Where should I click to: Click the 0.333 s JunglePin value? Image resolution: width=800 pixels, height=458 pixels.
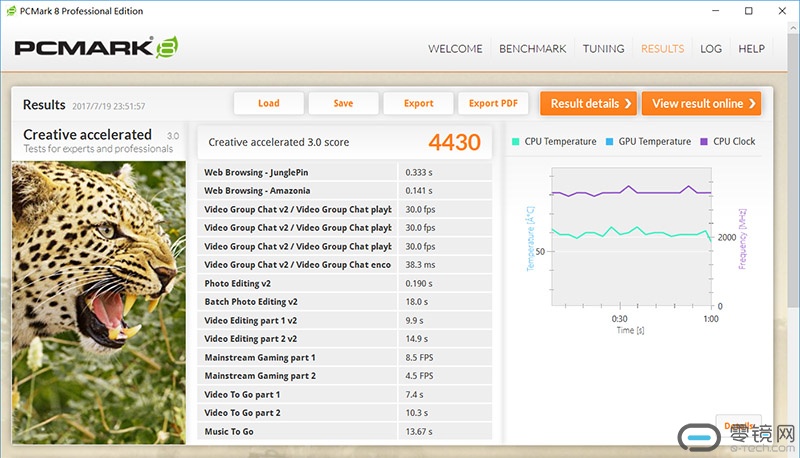pyautogui.click(x=419, y=172)
